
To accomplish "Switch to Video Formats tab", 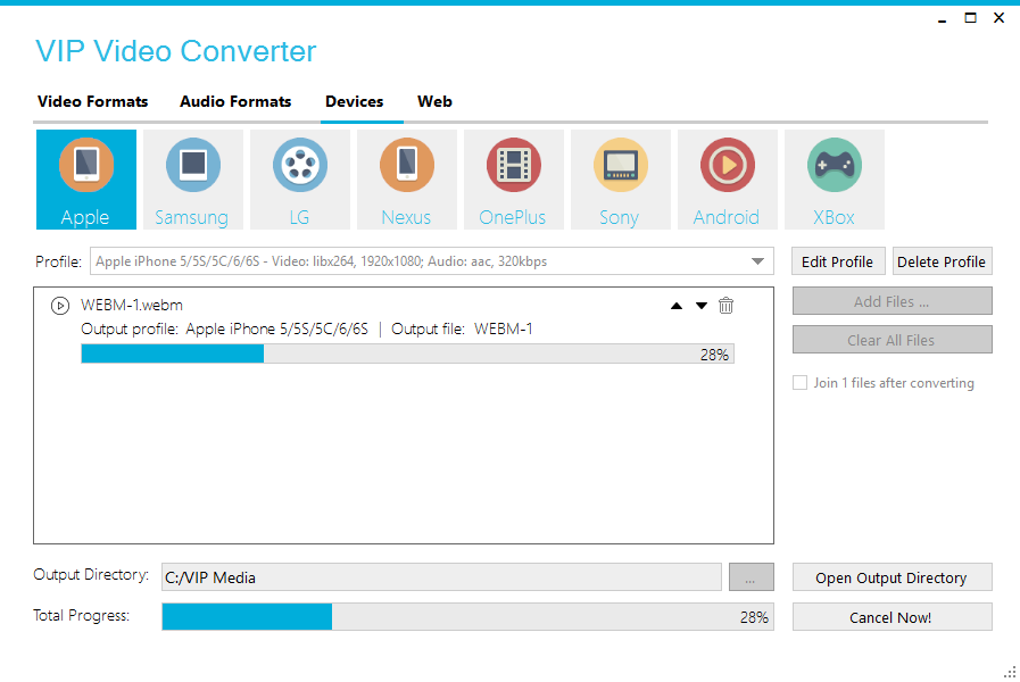I will [92, 102].
